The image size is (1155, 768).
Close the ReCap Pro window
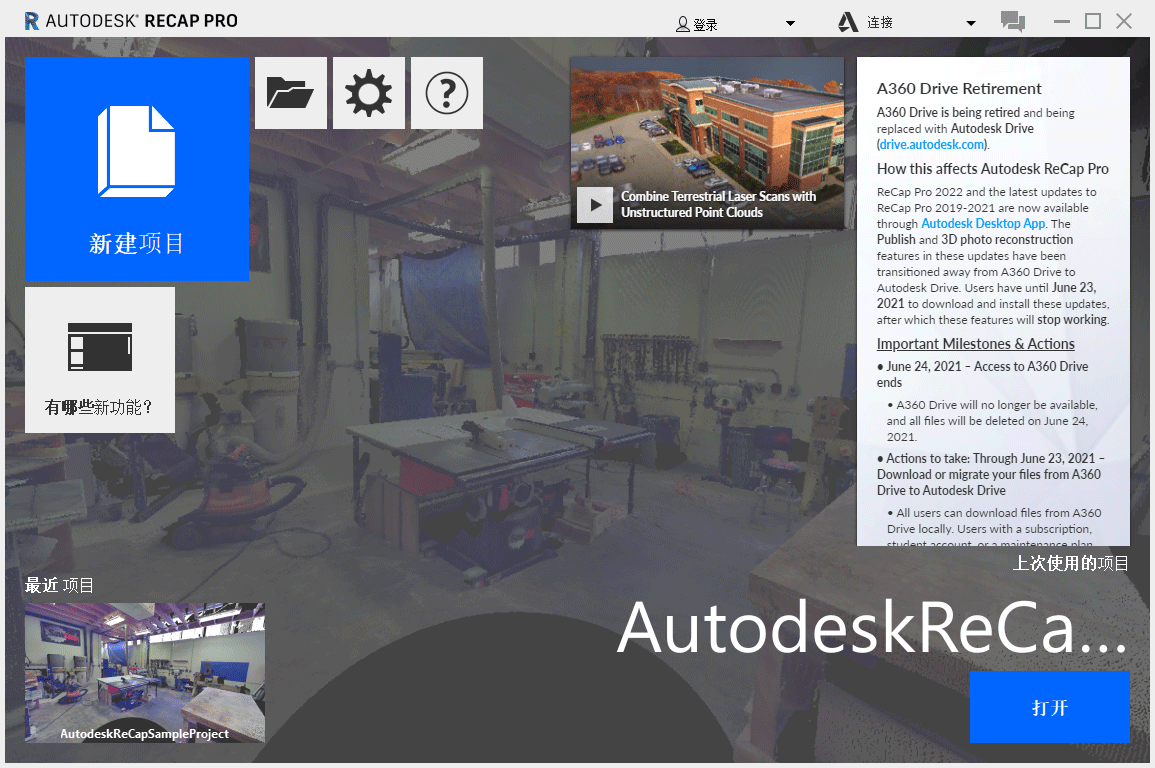(x=1124, y=21)
